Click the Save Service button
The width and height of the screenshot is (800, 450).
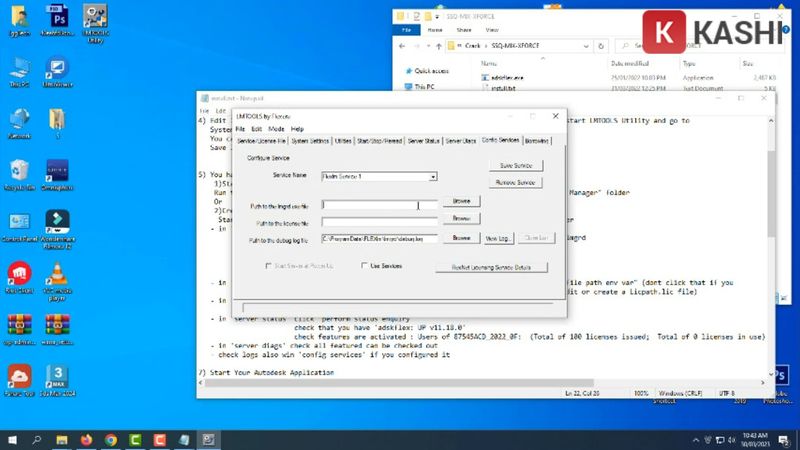516,165
